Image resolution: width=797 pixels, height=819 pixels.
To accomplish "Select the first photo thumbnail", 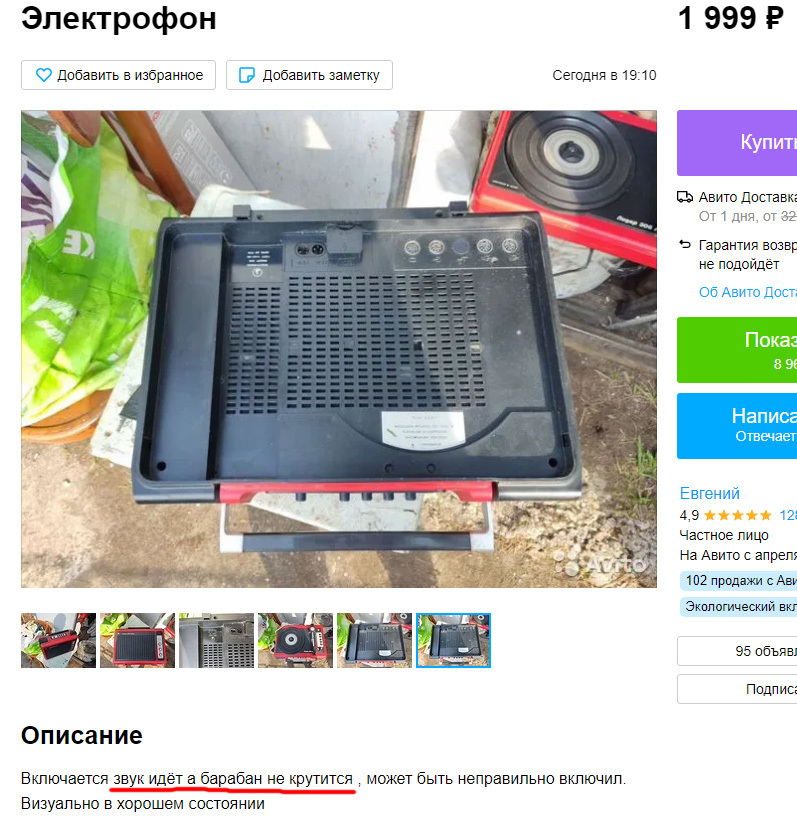I will (x=58, y=640).
